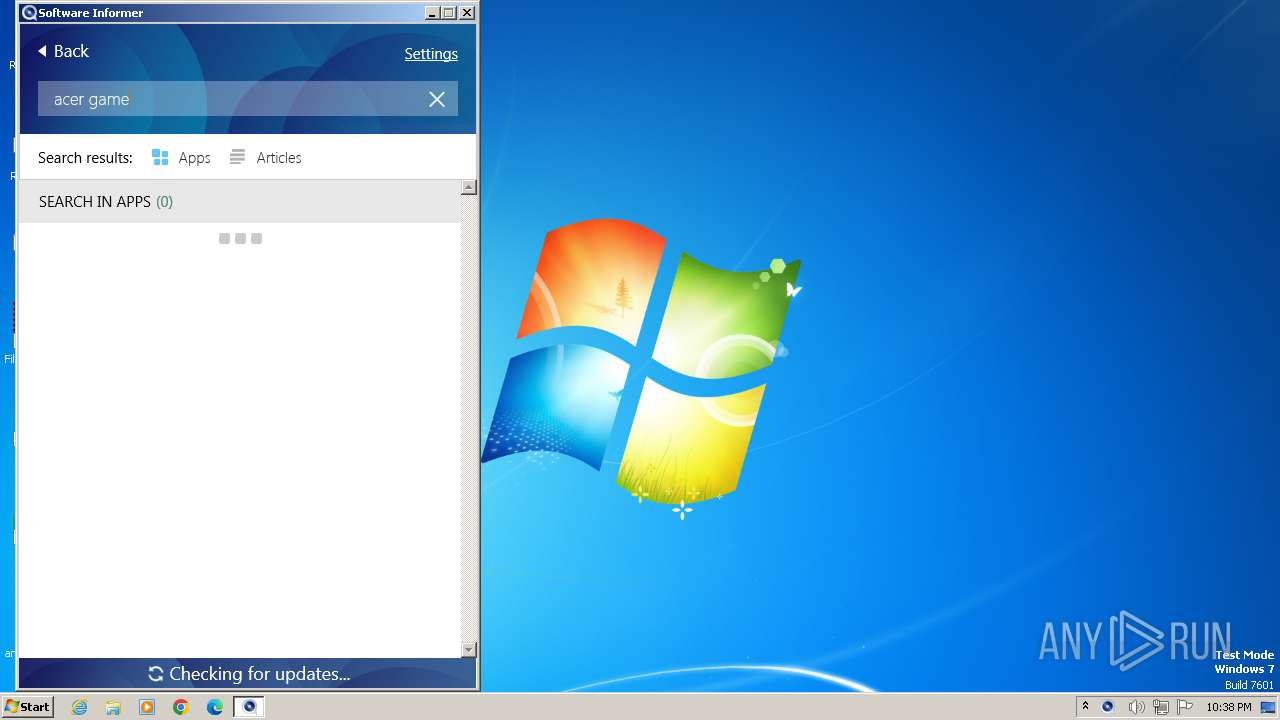
Task: Minimize the Software Informer window
Action: click(x=432, y=13)
